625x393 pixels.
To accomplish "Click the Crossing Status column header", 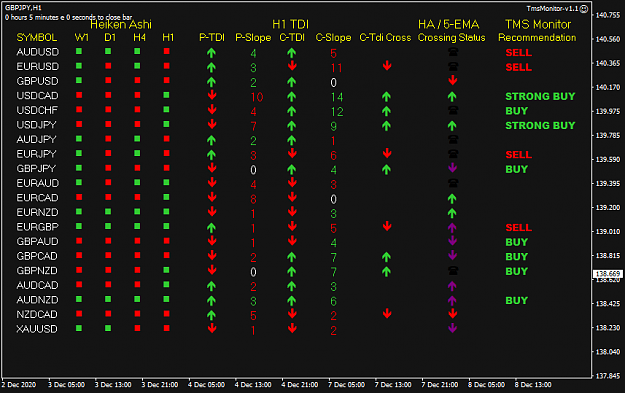I will [x=452, y=37].
